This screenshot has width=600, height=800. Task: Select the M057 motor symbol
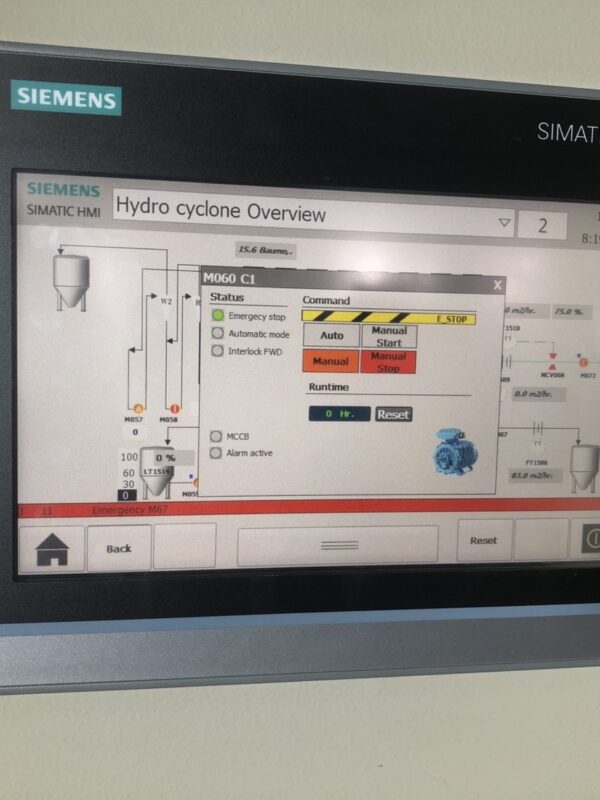coord(139,408)
